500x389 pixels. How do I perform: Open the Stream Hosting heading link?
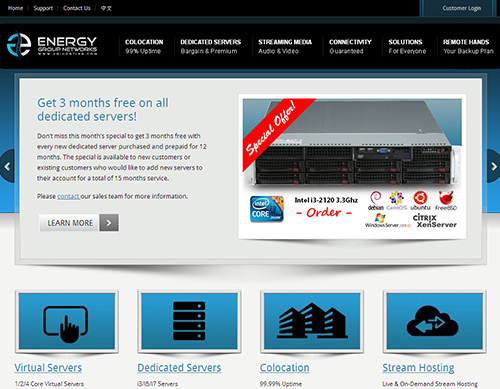point(418,367)
